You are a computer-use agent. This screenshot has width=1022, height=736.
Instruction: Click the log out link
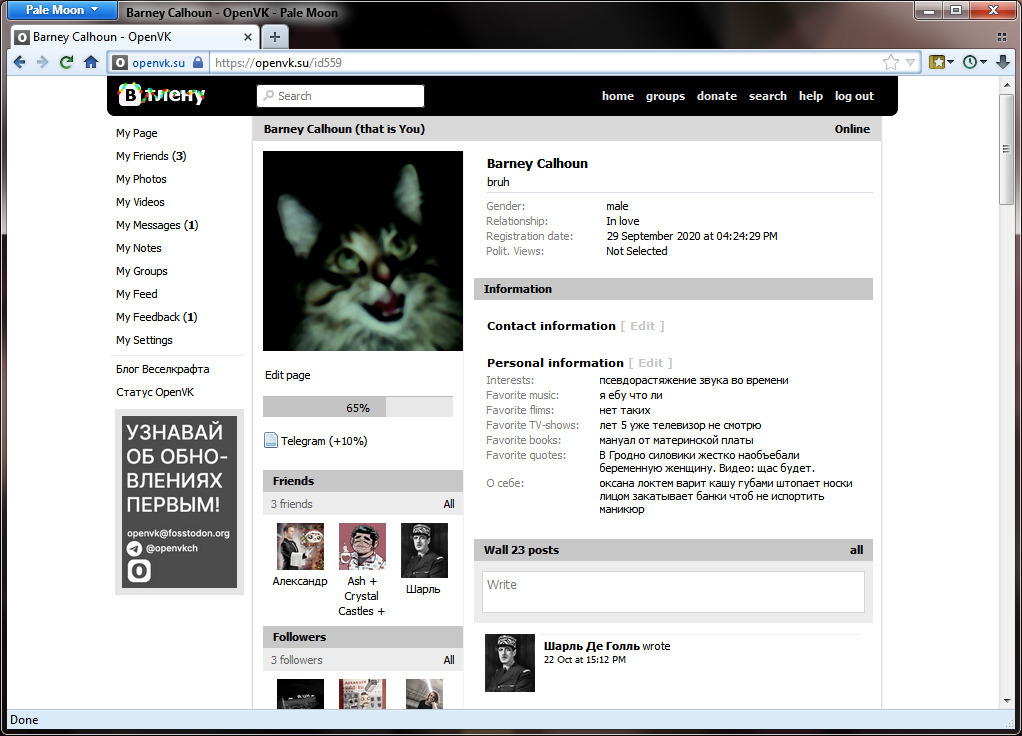click(854, 96)
